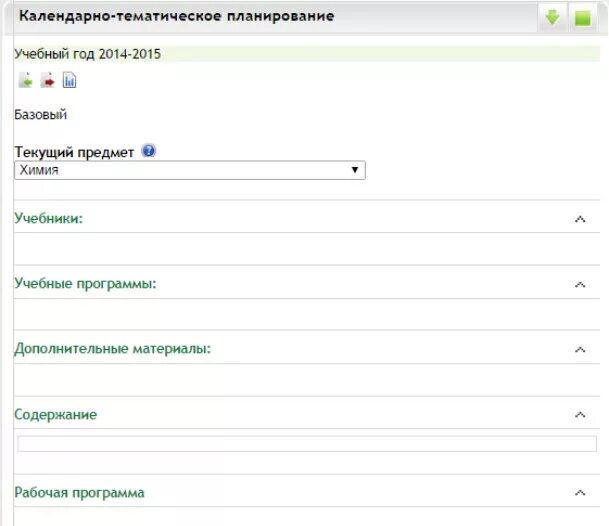Collapse the Учебные программы section chevron
Screen dimensions: 609x526
580,285
